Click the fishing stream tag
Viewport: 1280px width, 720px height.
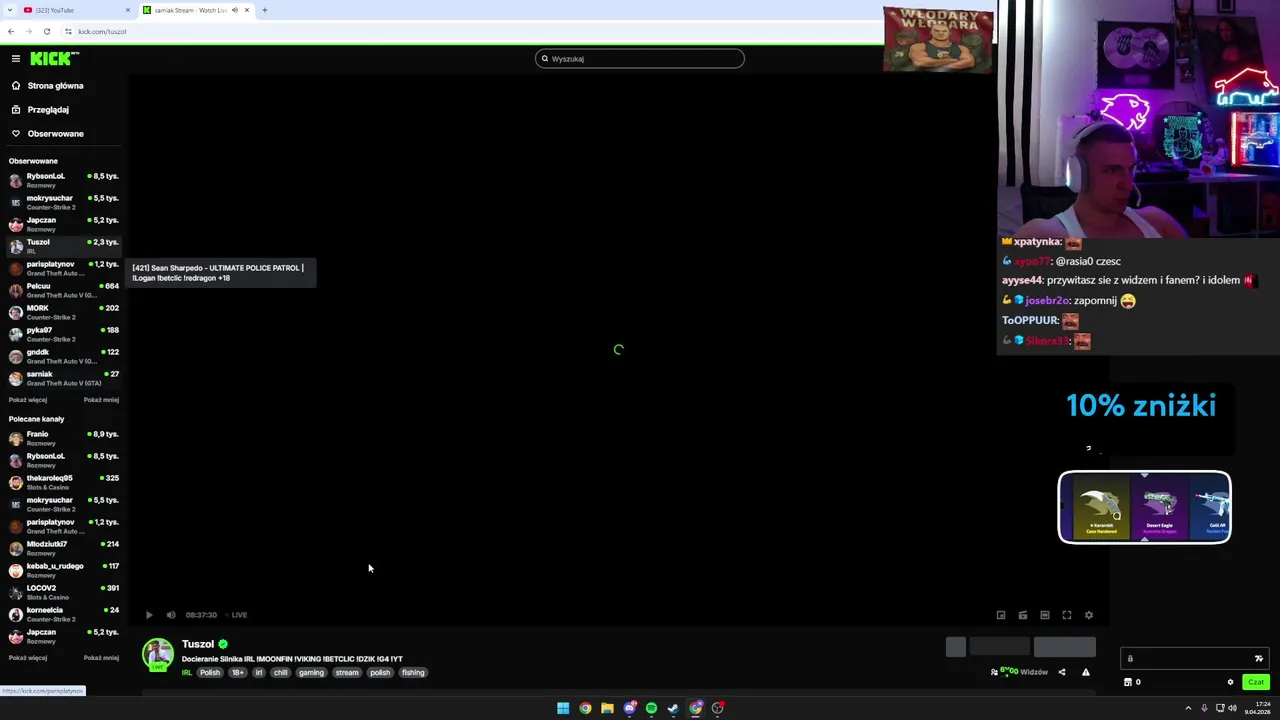413,673
